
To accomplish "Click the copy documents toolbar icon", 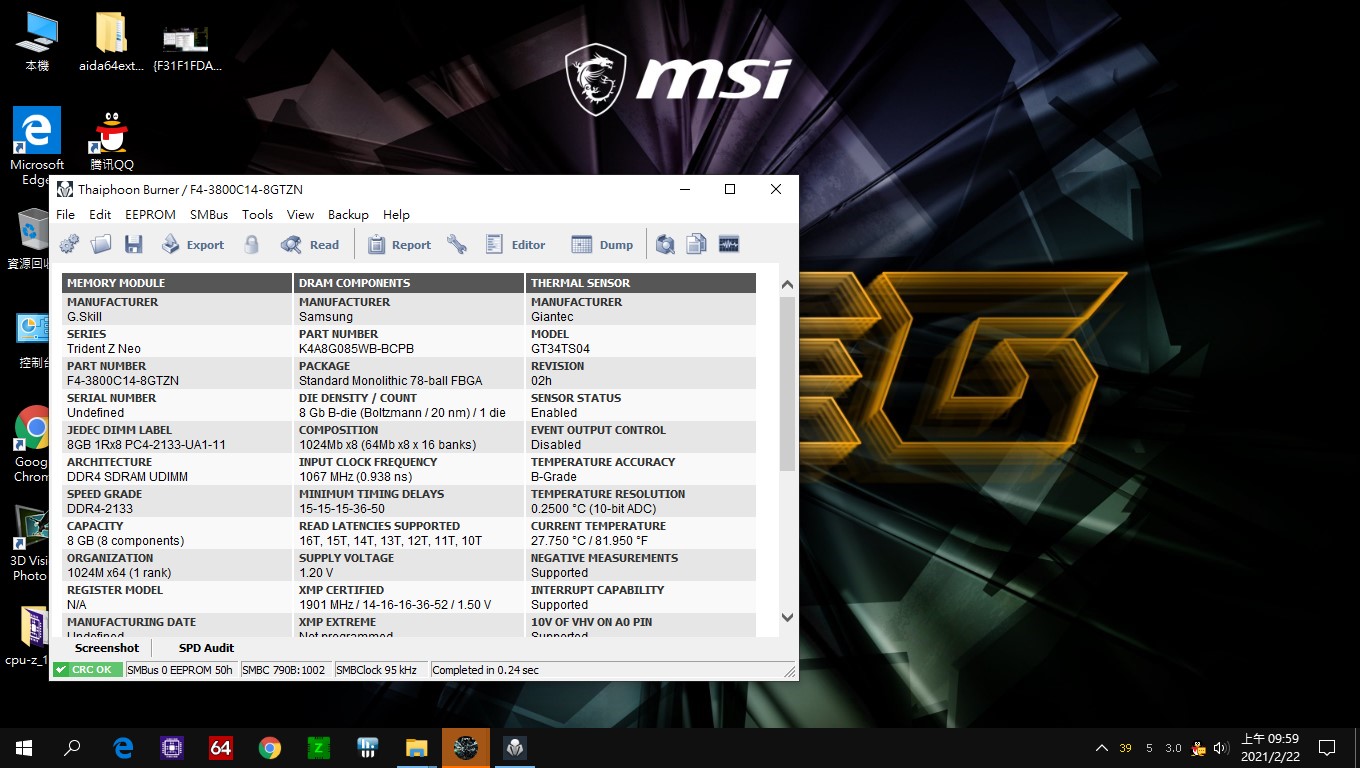I will click(697, 244).
